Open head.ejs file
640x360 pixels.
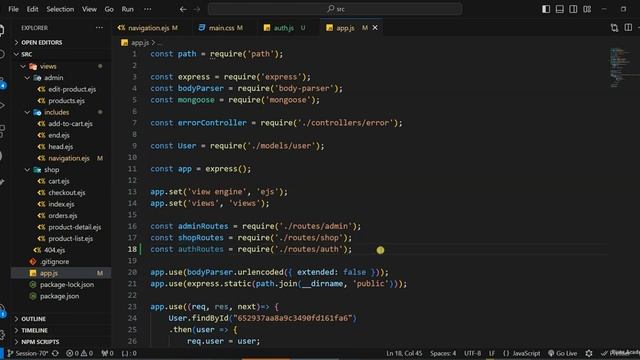[60, 147]
